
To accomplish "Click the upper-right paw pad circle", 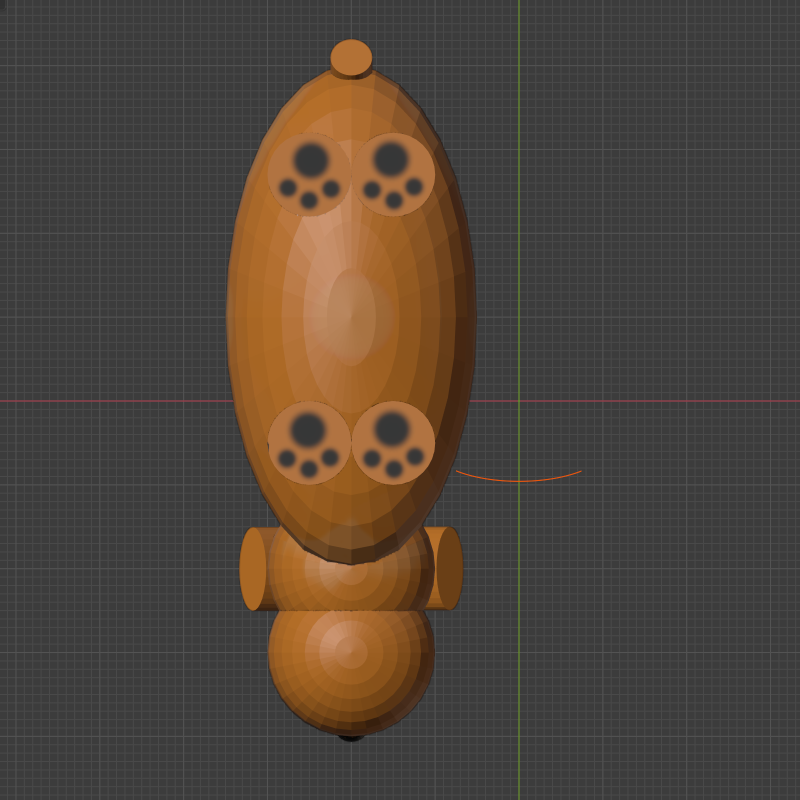I will click(396, 176).
